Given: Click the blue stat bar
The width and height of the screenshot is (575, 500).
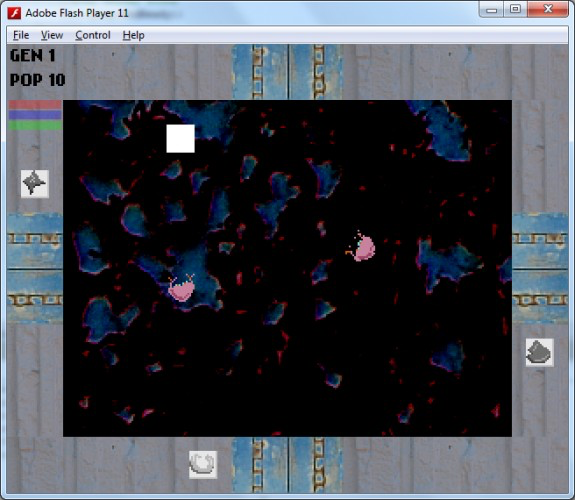Looking at the screenshot, I should pyautogui.click(x=35, y=115).
